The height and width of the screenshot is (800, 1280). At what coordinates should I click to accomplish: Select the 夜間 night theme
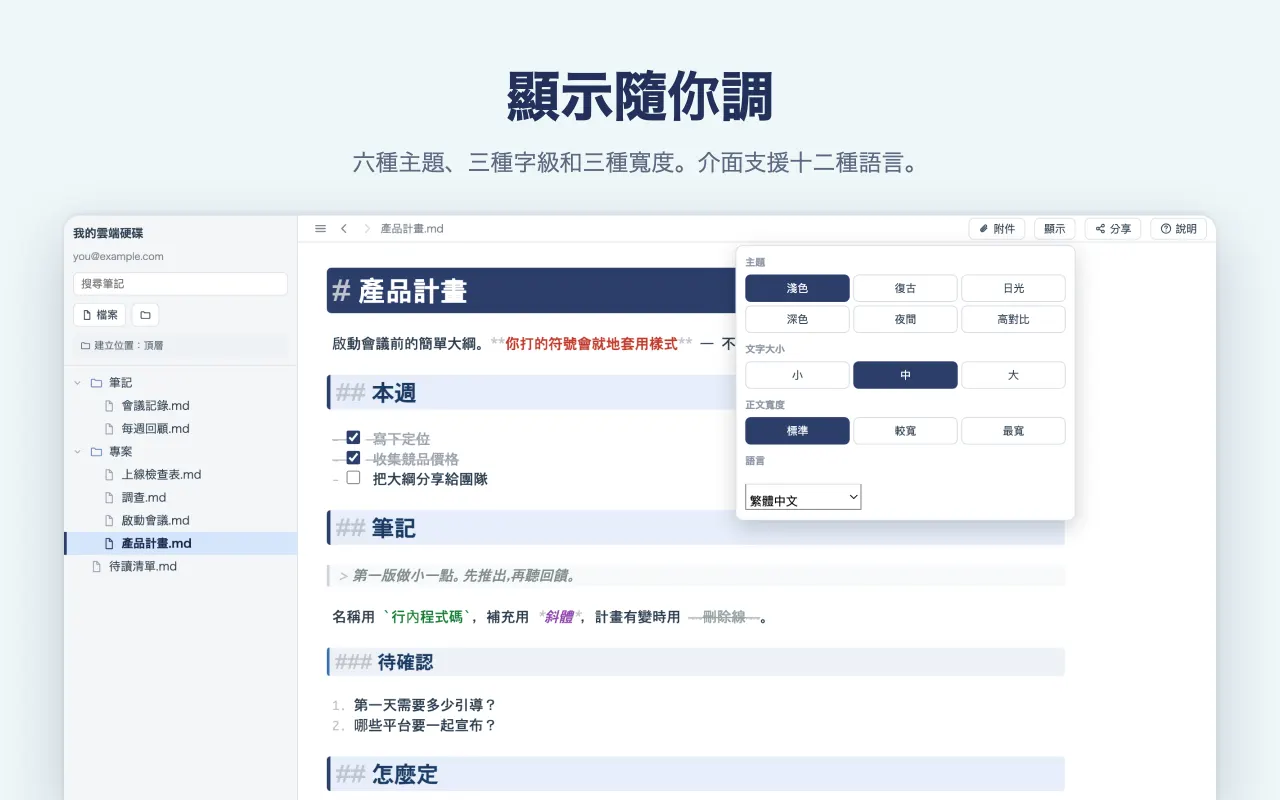click(x=905, y=319)
